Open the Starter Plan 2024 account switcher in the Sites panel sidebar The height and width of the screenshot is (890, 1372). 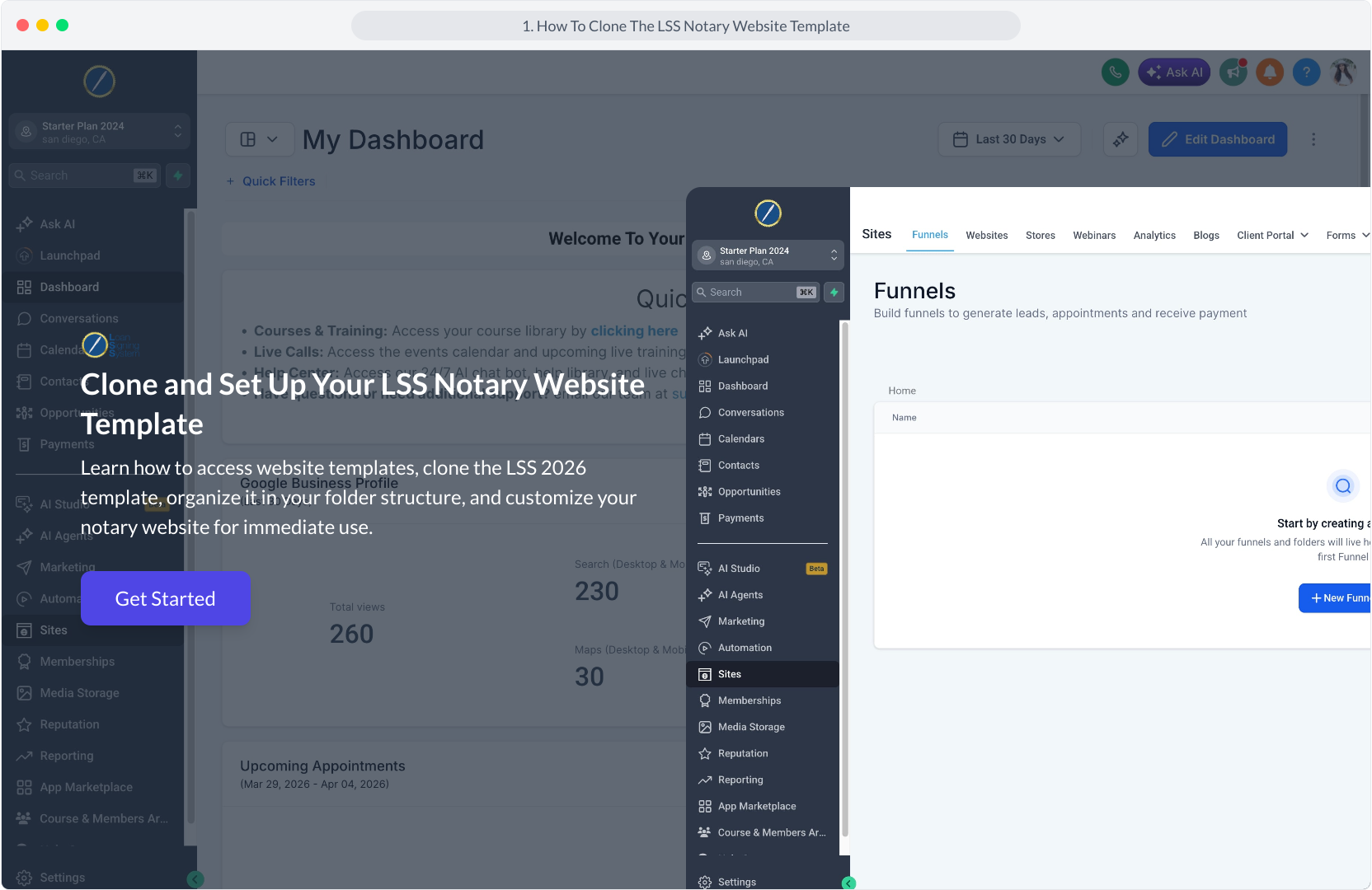click(768, 255)
